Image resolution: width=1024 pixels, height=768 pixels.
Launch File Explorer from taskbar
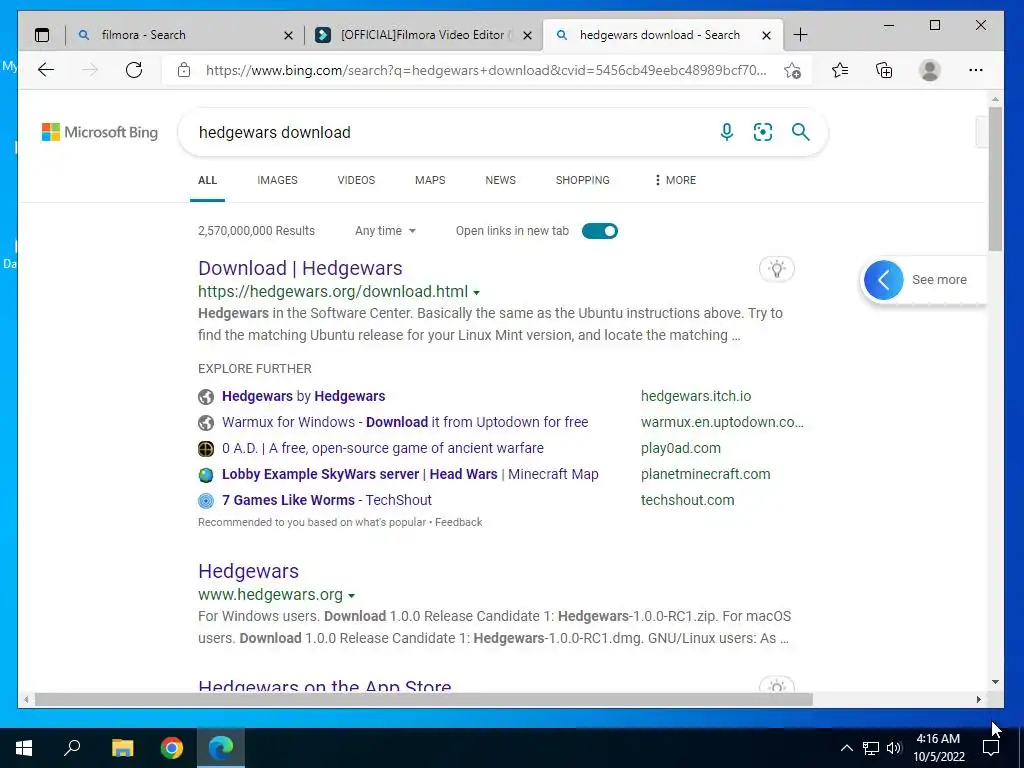[122, 748]
